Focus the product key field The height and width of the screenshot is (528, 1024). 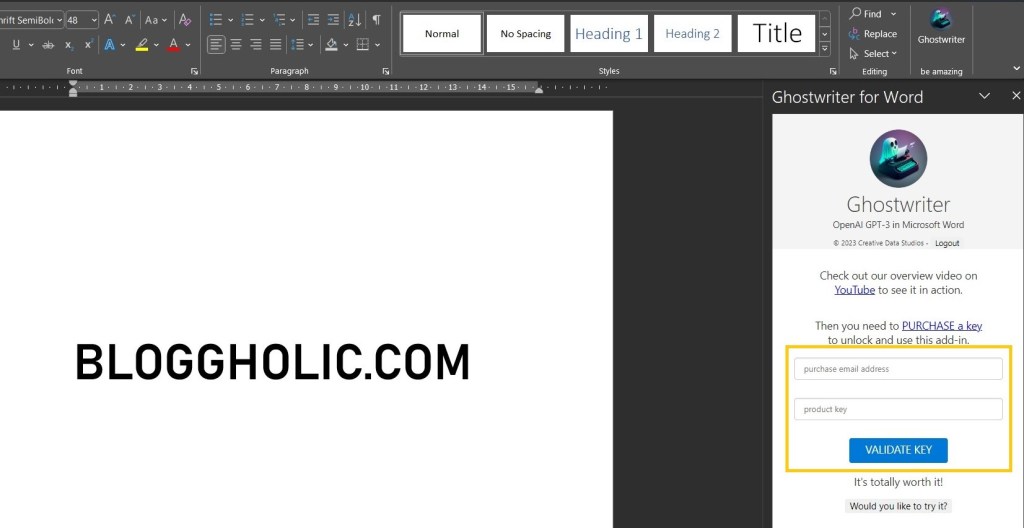point(898,409)
